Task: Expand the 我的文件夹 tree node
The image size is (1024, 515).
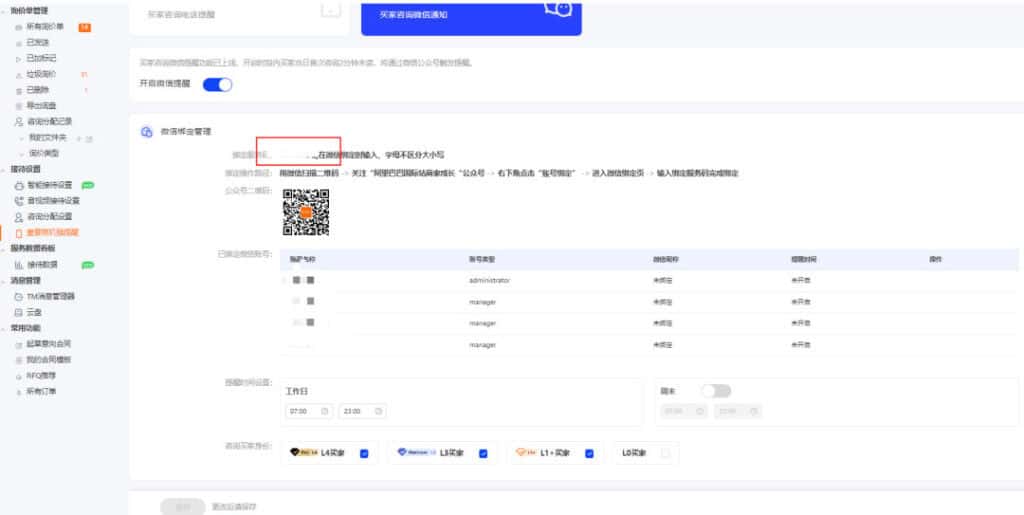Action: tap(22, 138)
